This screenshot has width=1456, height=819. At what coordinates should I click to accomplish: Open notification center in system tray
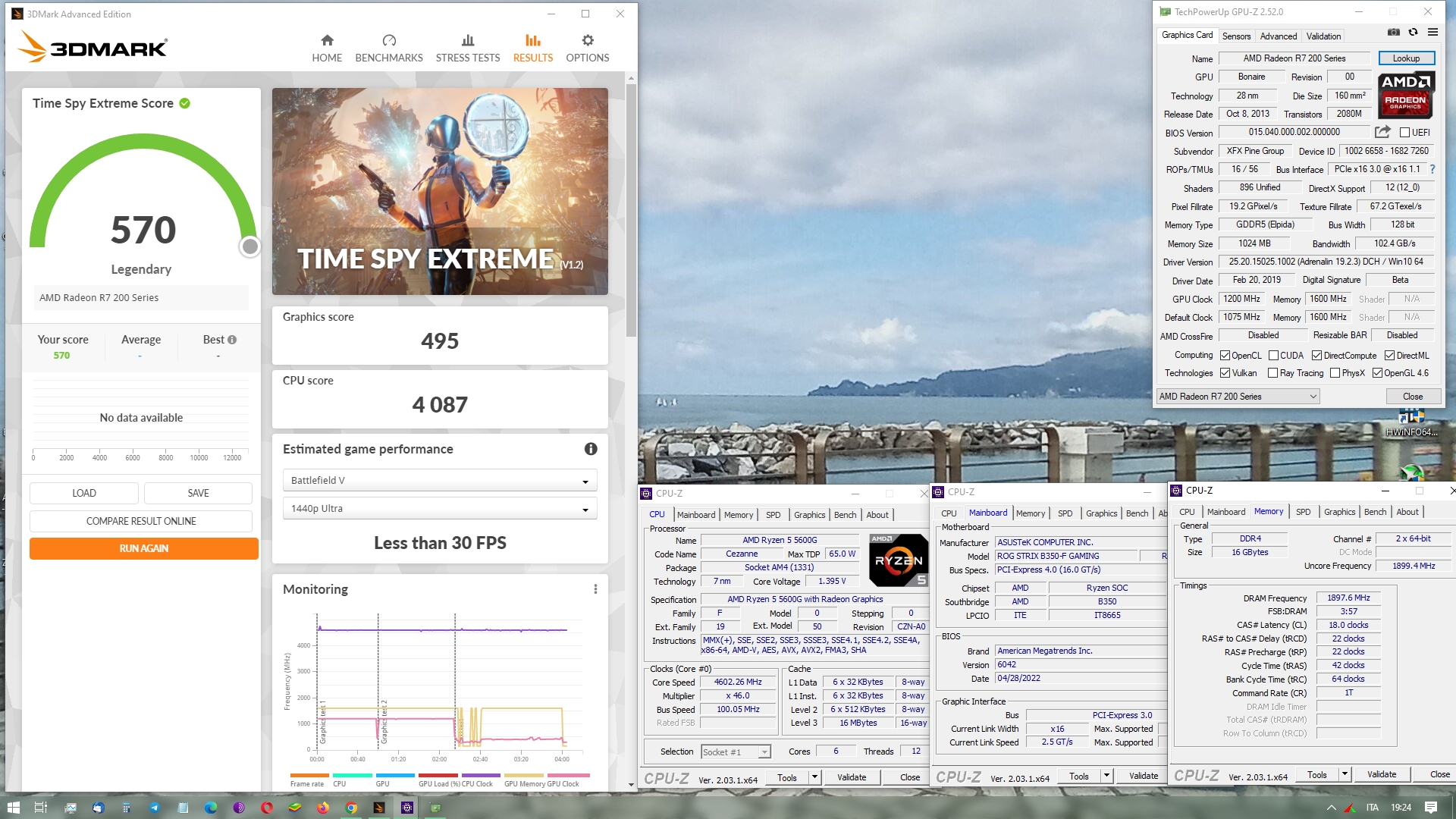tap(1431, 808)
